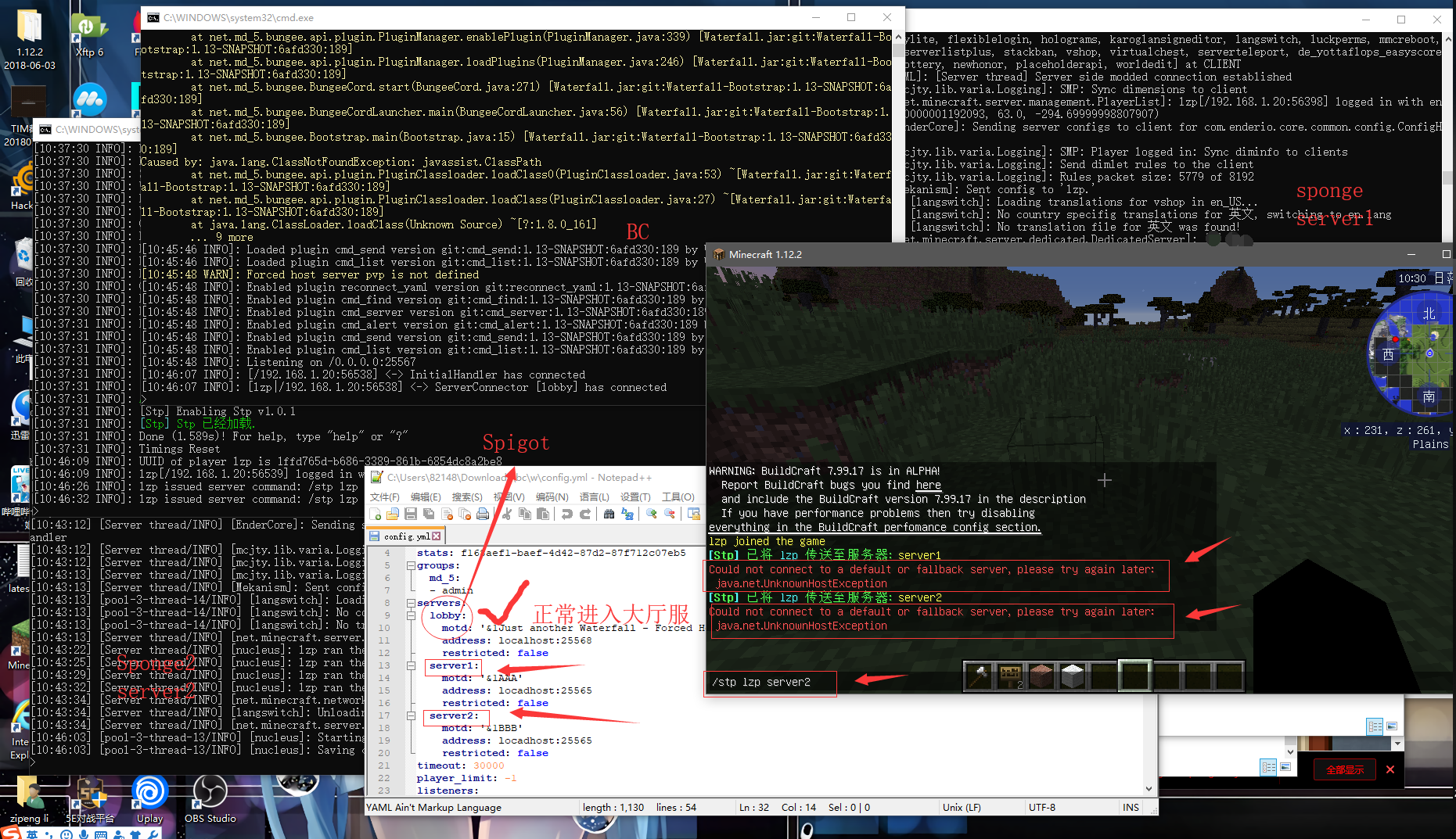Screen dimensions: 1456x839
Task: Click synchronize scrolling icon in Notepad++
Action: click(694, 514)
